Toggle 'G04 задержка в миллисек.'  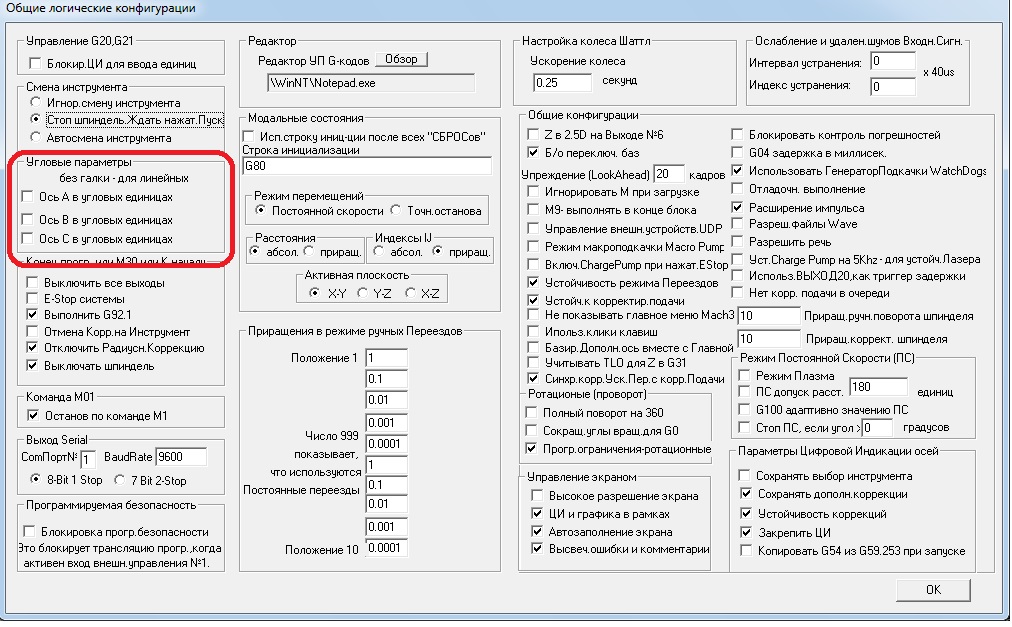coord(737,152)
